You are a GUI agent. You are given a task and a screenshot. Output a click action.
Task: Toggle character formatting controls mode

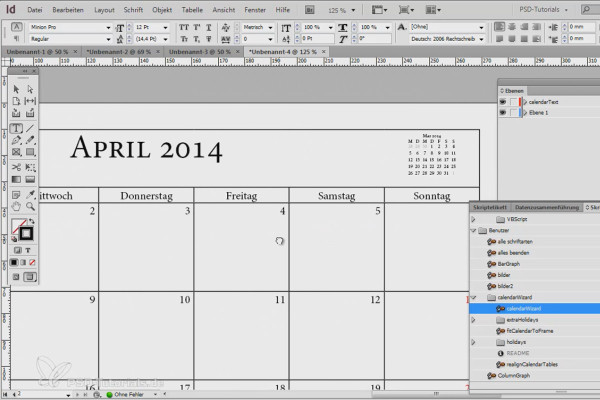point(16,27)
